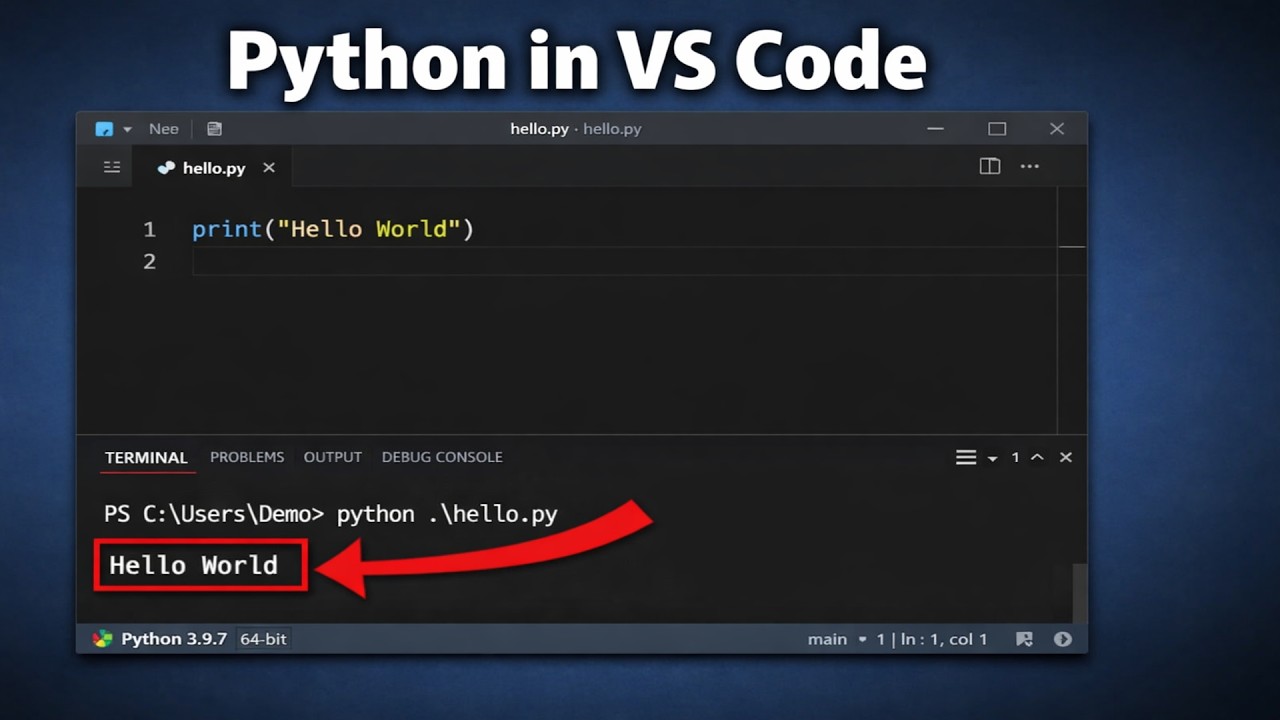Split the editor with the split icon
1280x720 pixels.
[990, 167]
